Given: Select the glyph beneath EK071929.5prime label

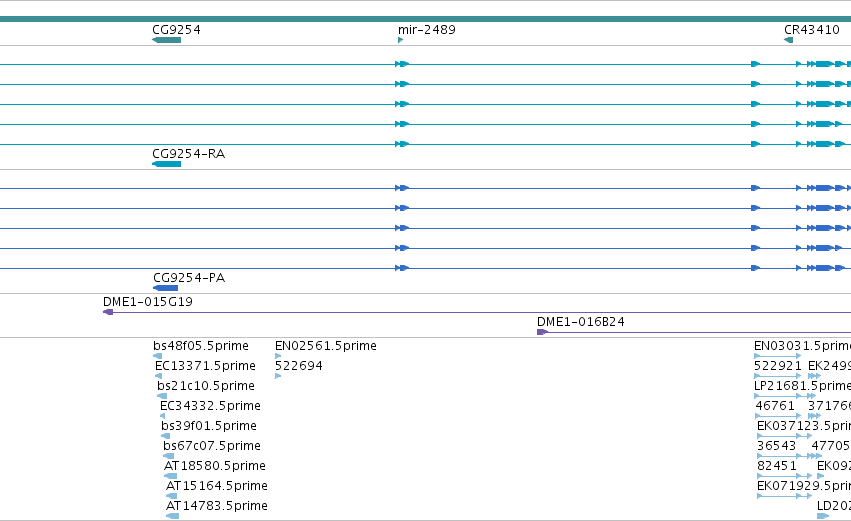Looking at the screenshot, I should click(785, 496).
